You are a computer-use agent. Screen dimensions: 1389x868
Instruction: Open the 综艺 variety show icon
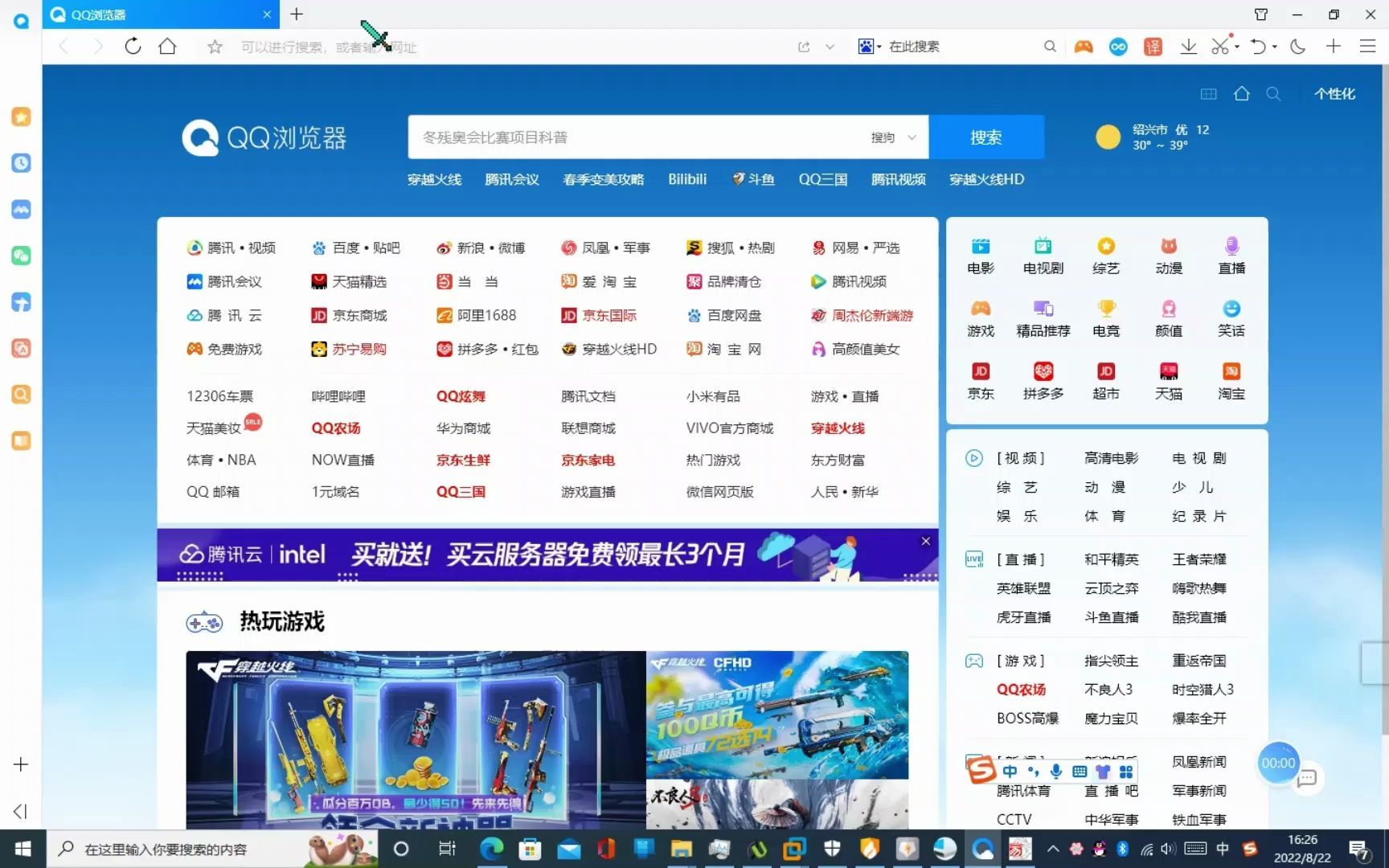click(x=1106, y=256)
